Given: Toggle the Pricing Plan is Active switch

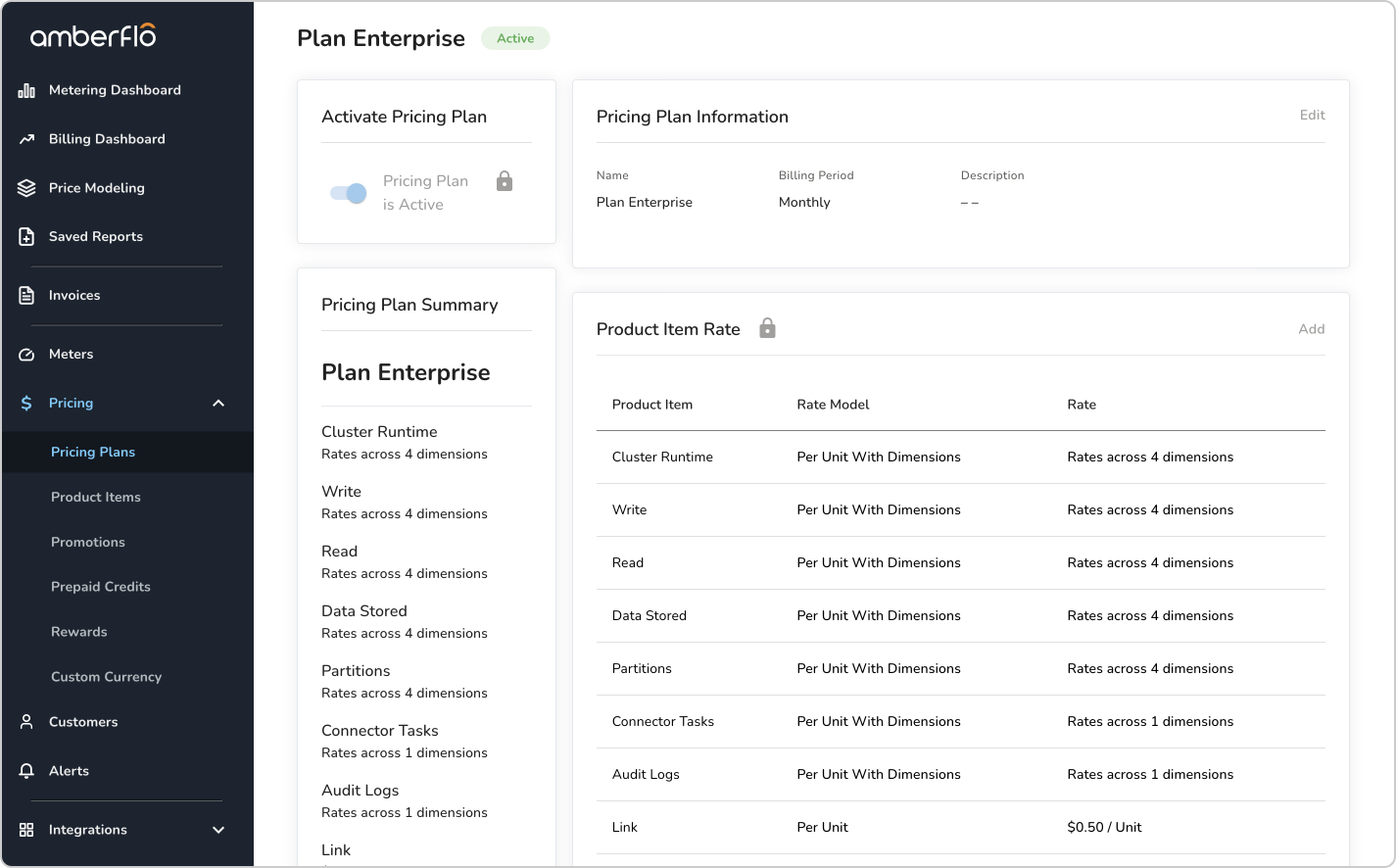Looking at the screenshot, I should pyautogui.click(x=349, y=193).
